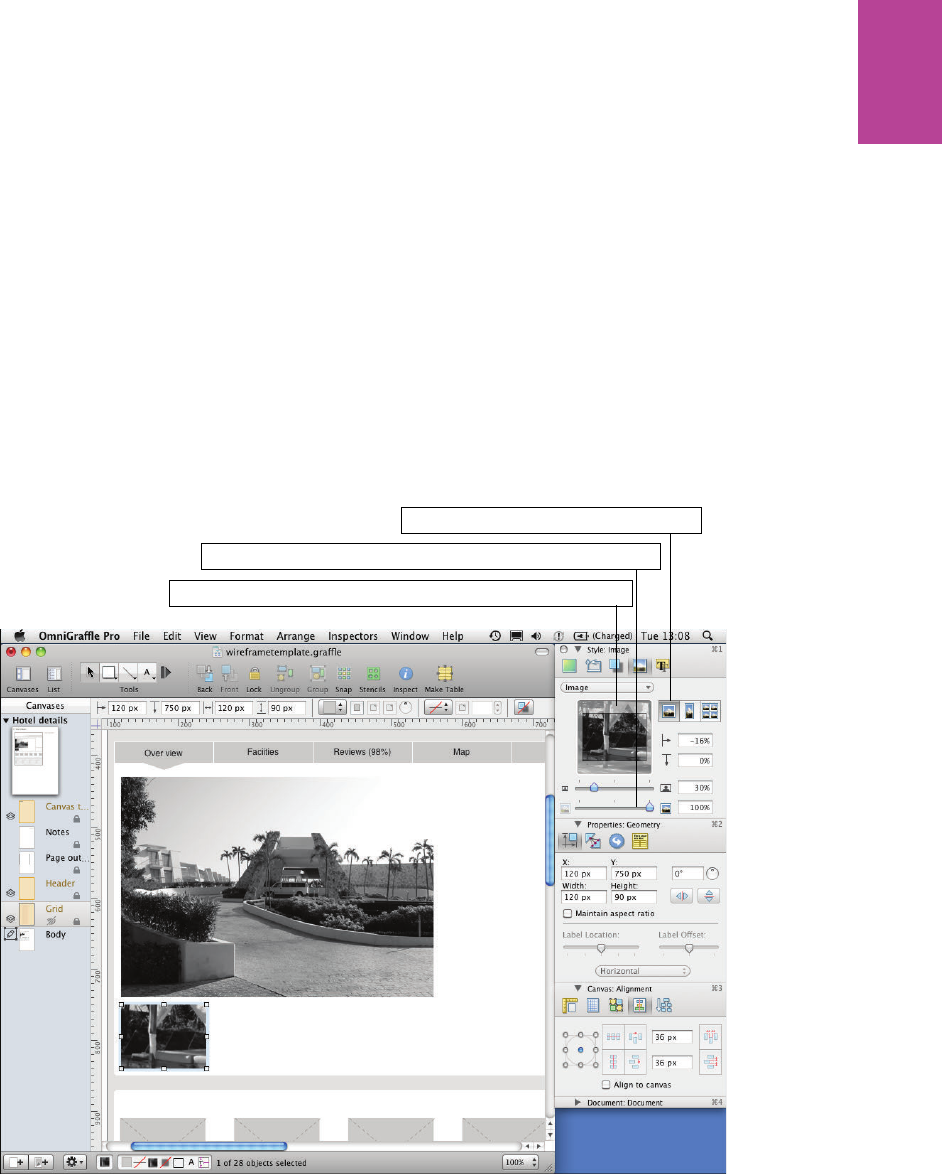This screenshot has height=1174, width=942.
Task: Adjust the image size slider at 30%
Action: (594, 788)
